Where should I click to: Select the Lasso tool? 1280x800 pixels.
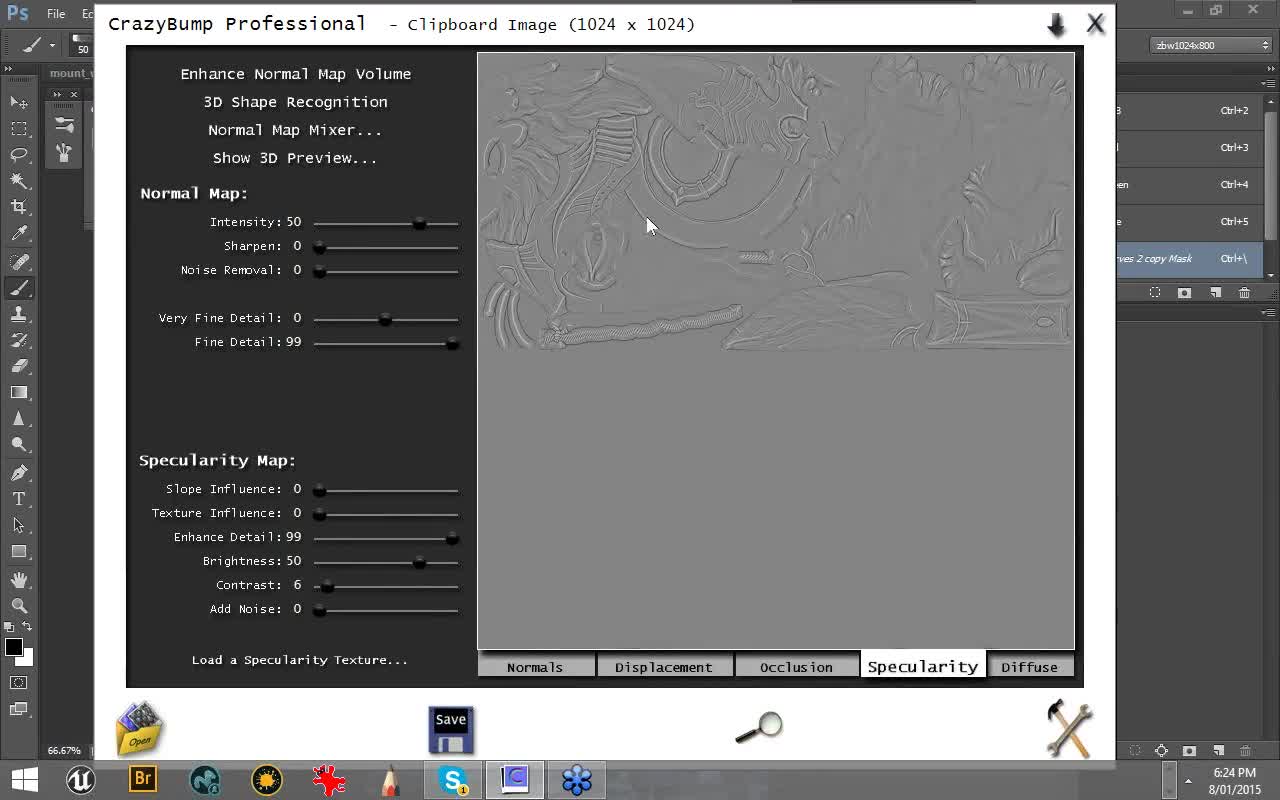19,154
